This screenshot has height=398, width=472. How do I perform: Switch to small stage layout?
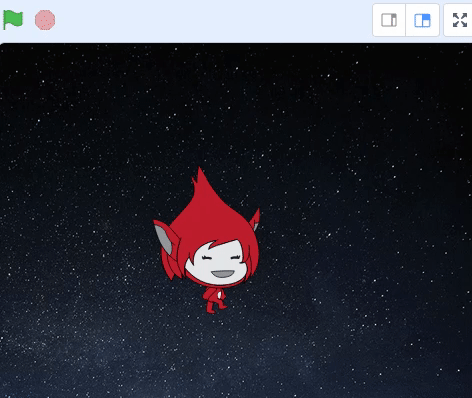[x=389, y=20]
